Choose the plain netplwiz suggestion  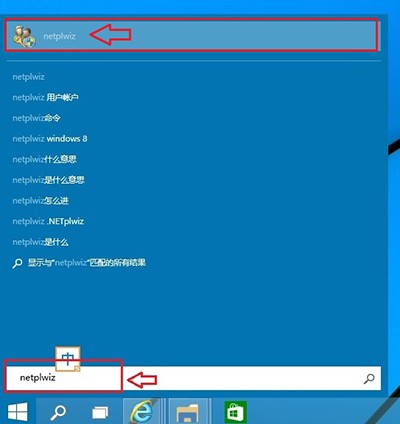[x=28, y=77]
